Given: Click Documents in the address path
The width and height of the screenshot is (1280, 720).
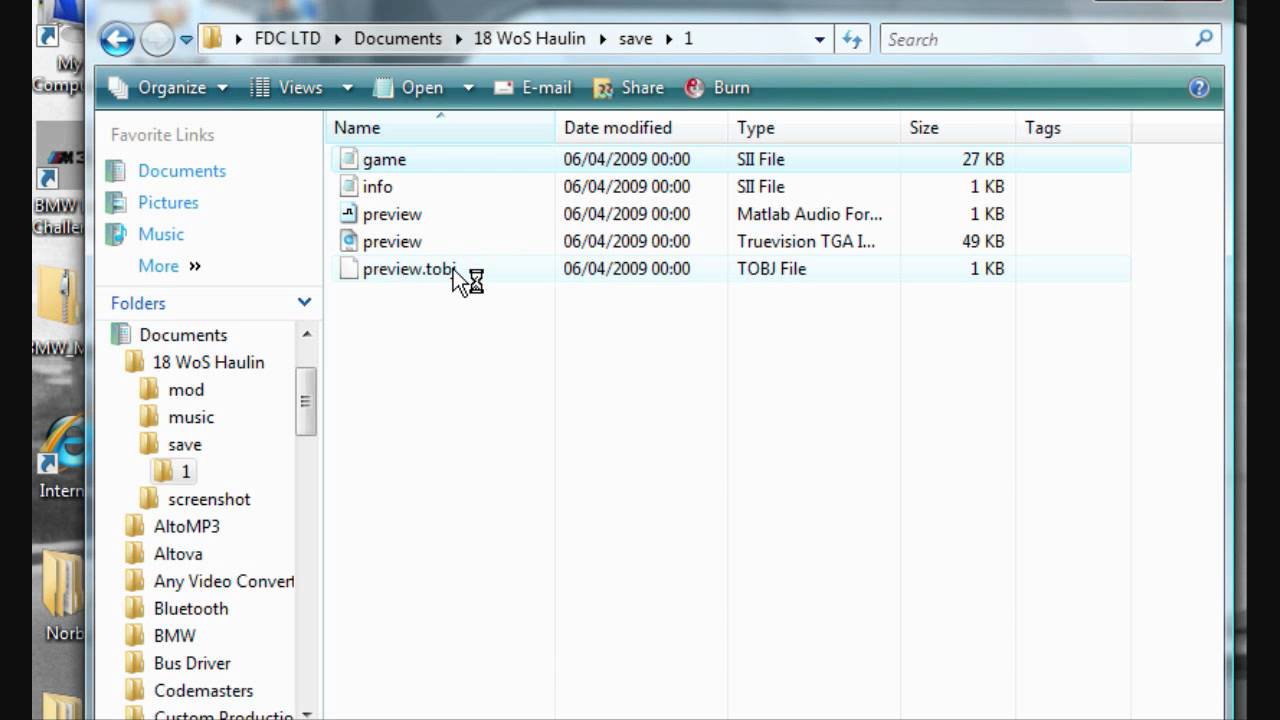Looking at the screenshot, I should tap(397, 39).
